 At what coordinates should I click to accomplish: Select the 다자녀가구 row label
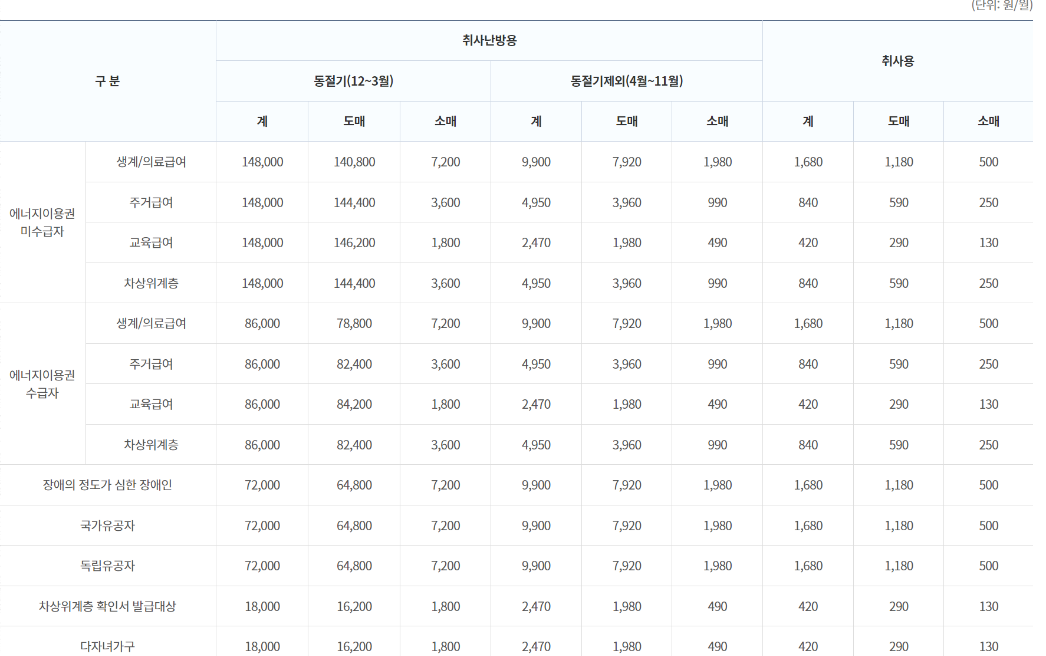[x=109, y=645]
